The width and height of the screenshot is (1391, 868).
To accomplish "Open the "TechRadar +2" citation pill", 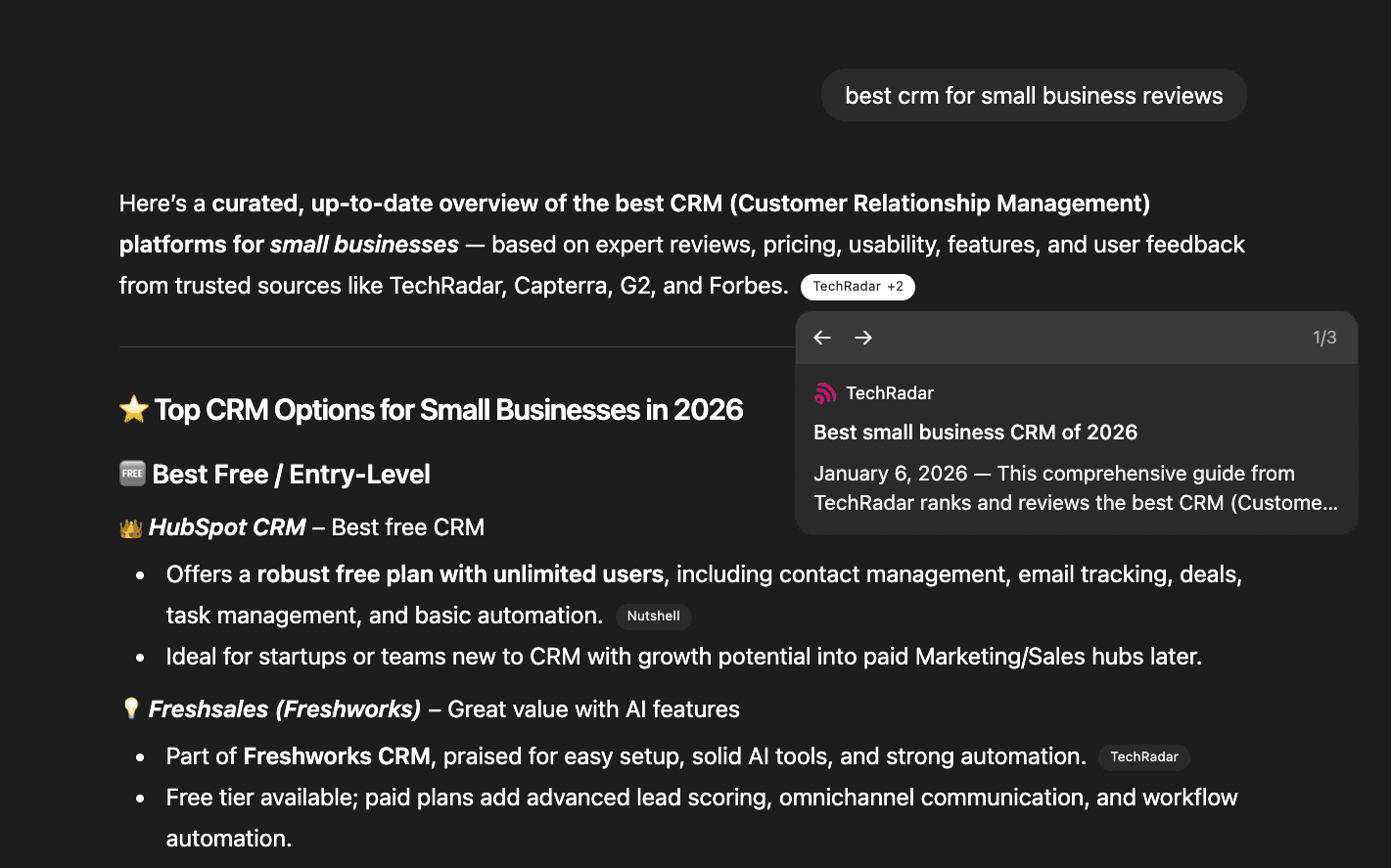I will 858,287.
